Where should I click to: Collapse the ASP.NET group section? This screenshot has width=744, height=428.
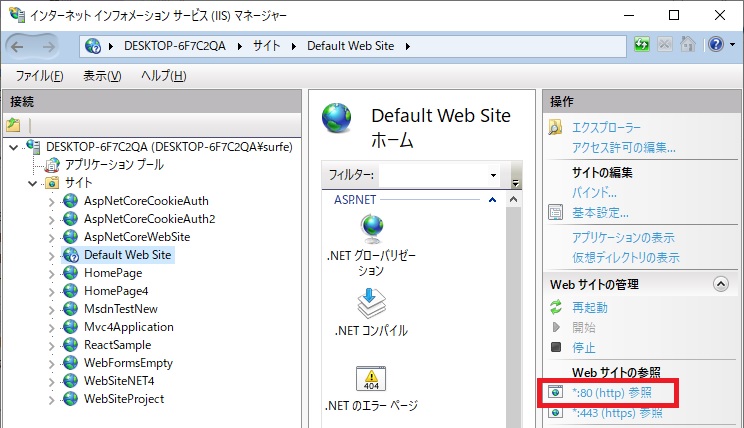tap(493, 200)
